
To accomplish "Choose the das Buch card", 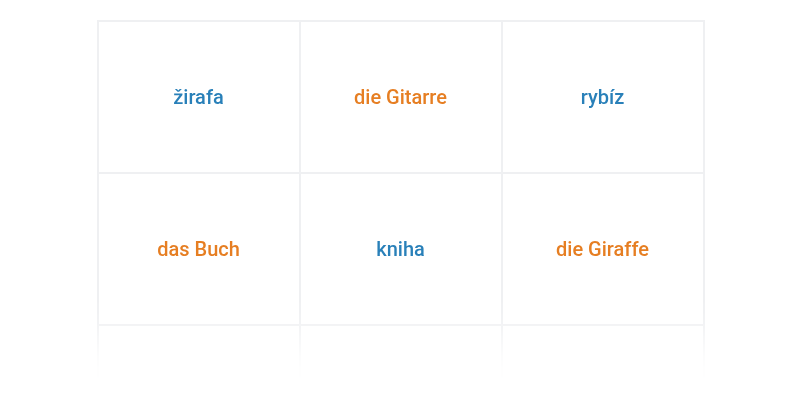I will (x=199, y=249).
